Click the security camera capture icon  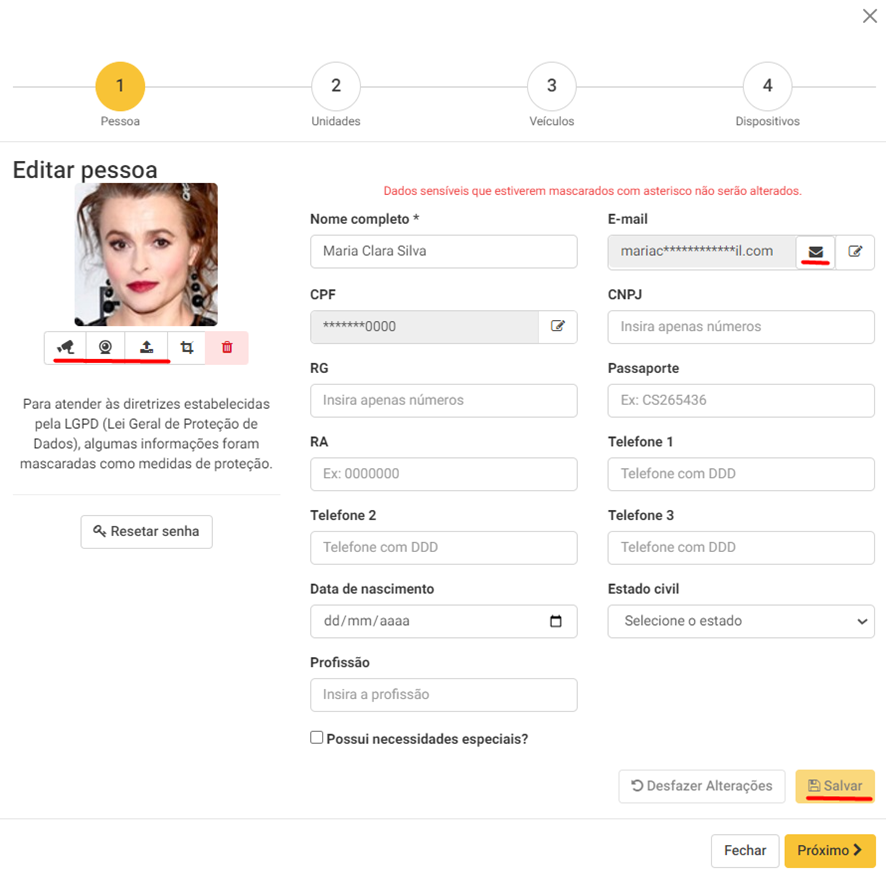(66, 347)
